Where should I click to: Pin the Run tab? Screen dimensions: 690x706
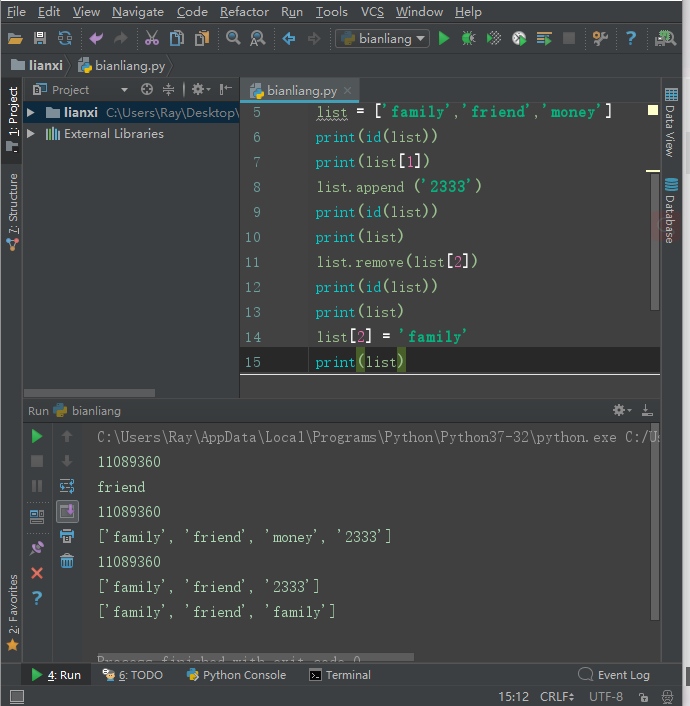click(37, 548)
